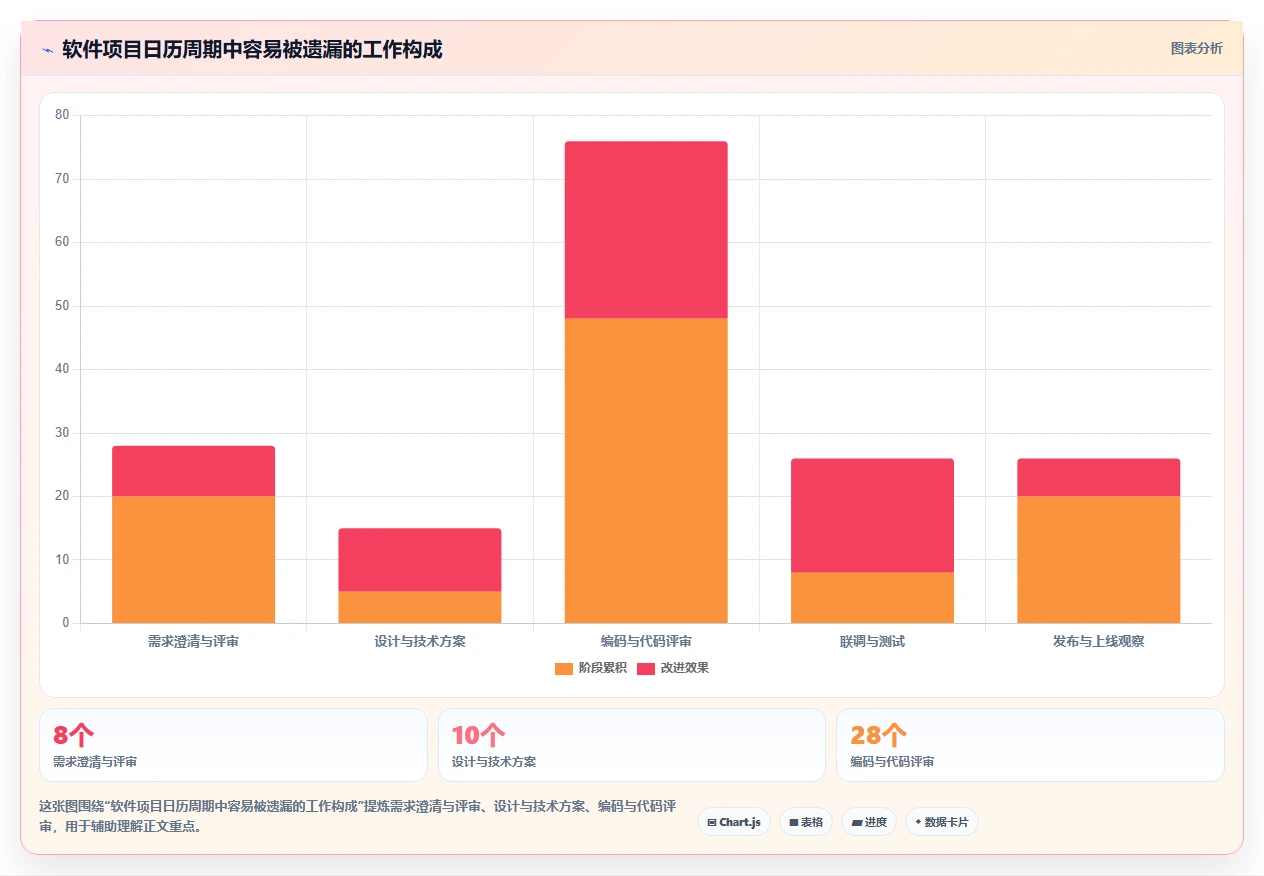Click the x-axis label 联调与测试

click(872, 641)
